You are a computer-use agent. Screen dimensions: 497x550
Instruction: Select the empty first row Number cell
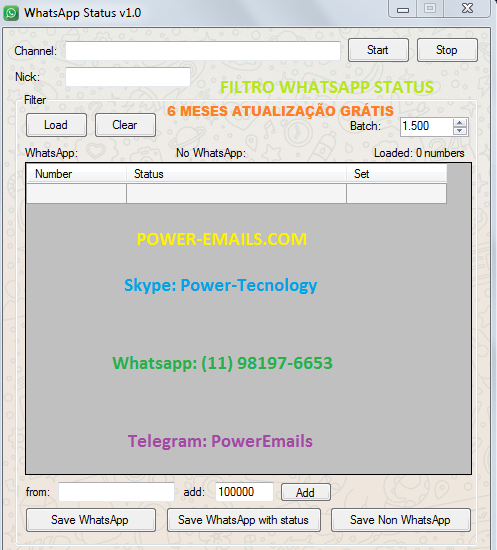[76, 193]
